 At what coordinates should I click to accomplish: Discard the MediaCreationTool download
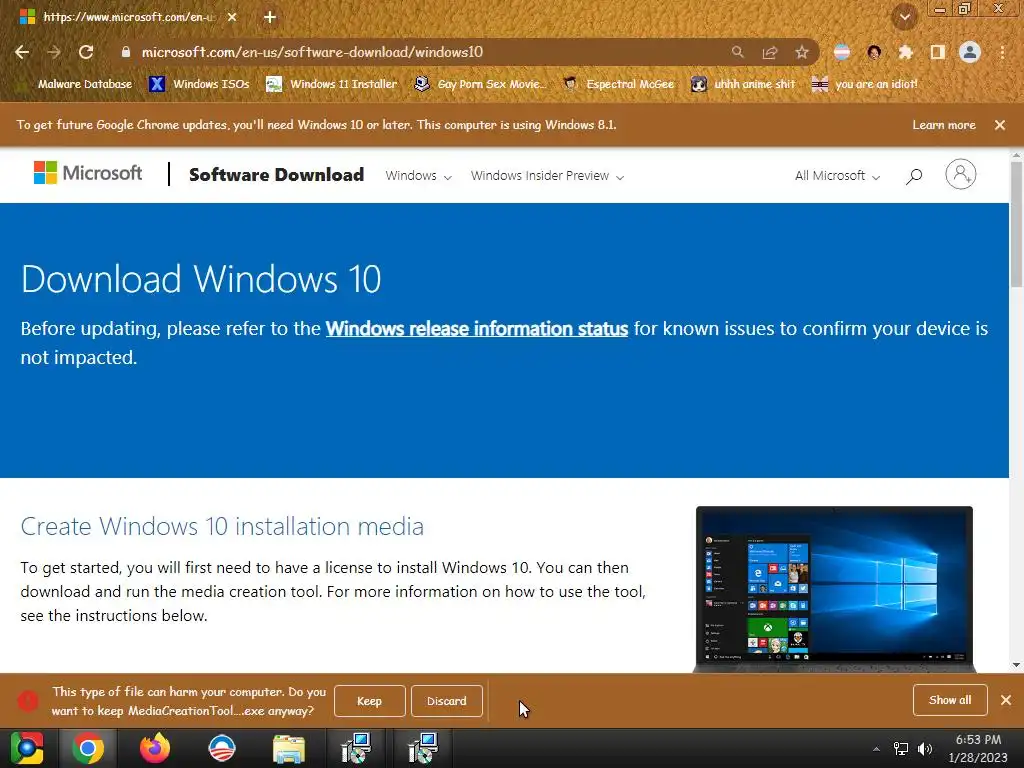tap(447, 701)
